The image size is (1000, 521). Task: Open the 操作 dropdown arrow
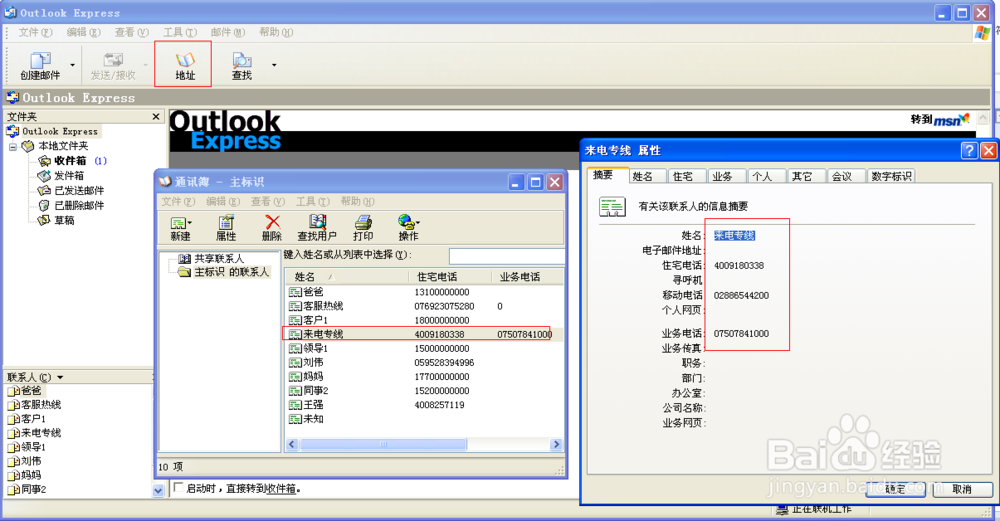point(418,223)
